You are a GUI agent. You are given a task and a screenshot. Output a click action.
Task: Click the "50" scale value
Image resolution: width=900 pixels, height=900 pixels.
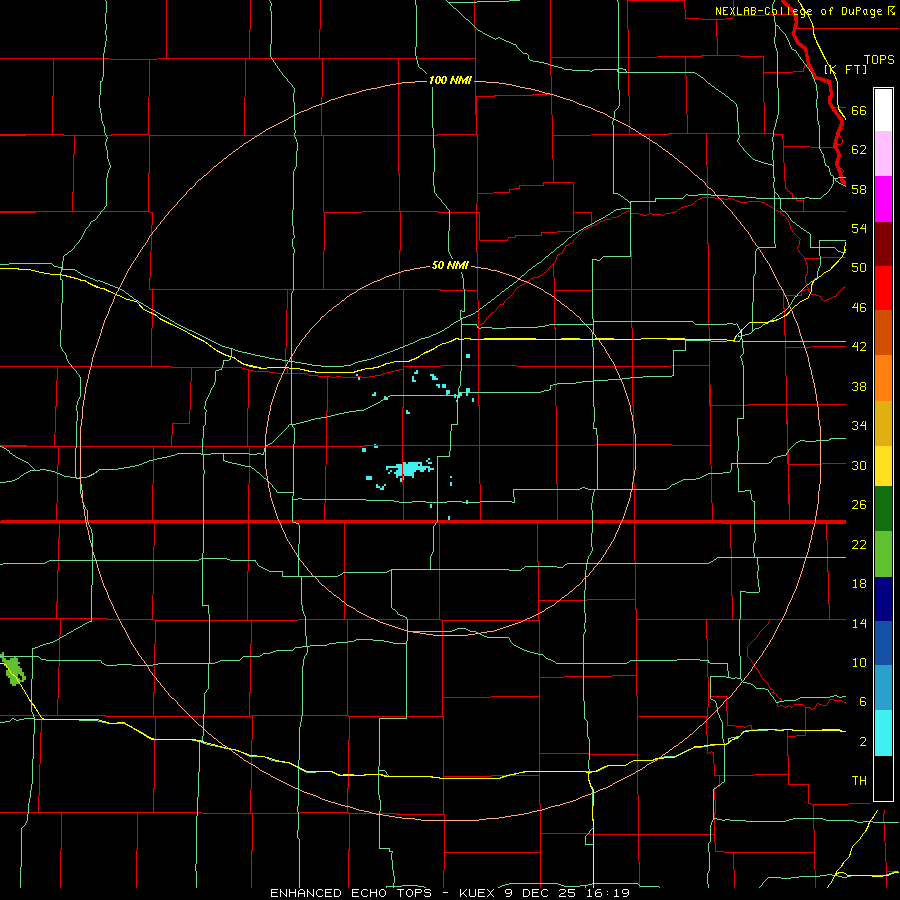click(859, 267)
